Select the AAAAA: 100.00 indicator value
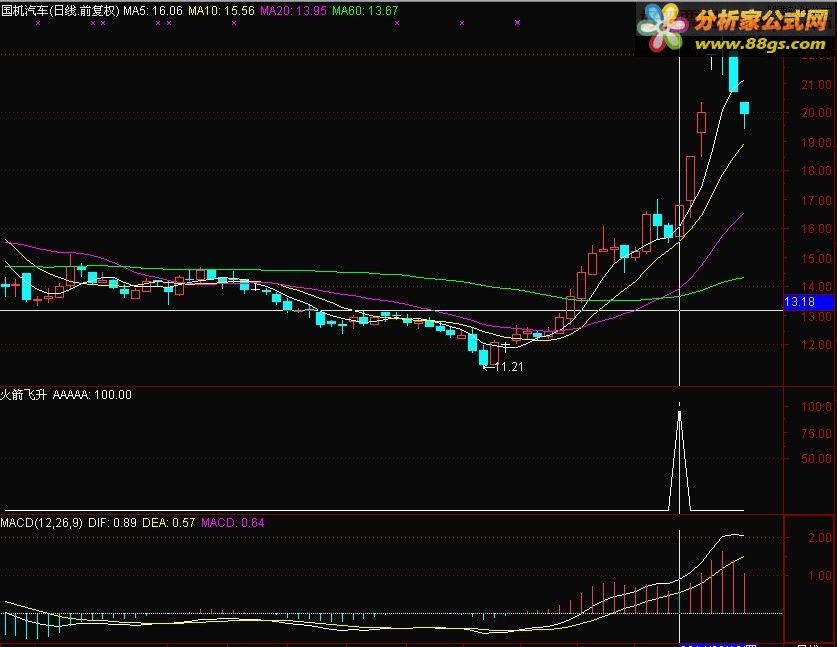This screenshot has height=647, width=837. [x=92, y=395]
